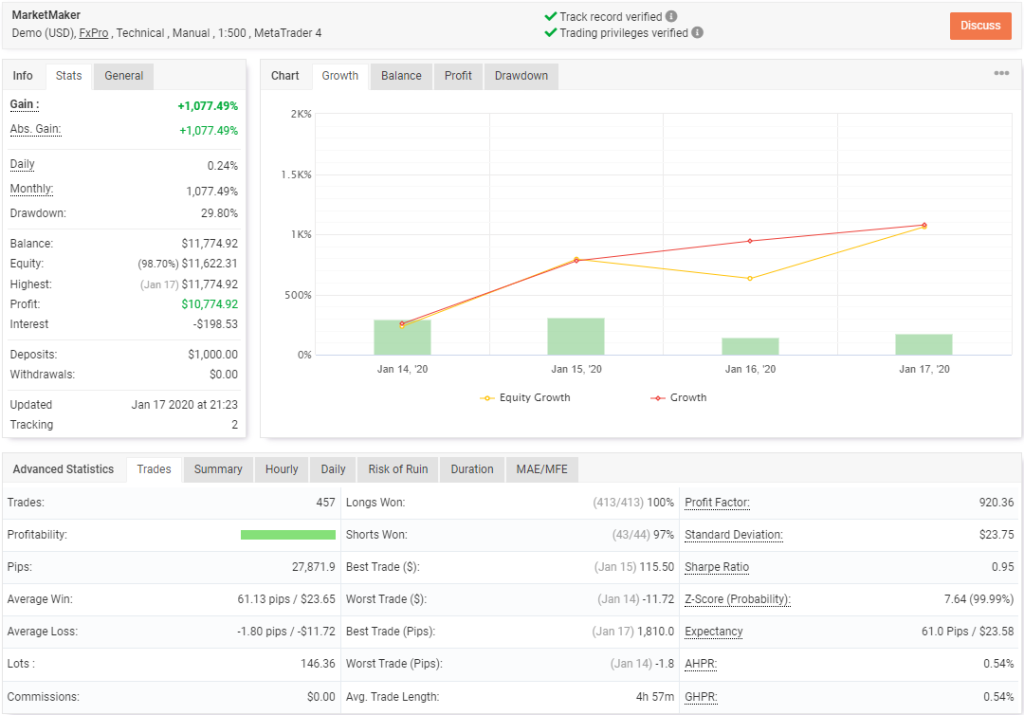Open the Hourly statistics tab
This screenshot has width=1024, height=715.
pos(281,469)
